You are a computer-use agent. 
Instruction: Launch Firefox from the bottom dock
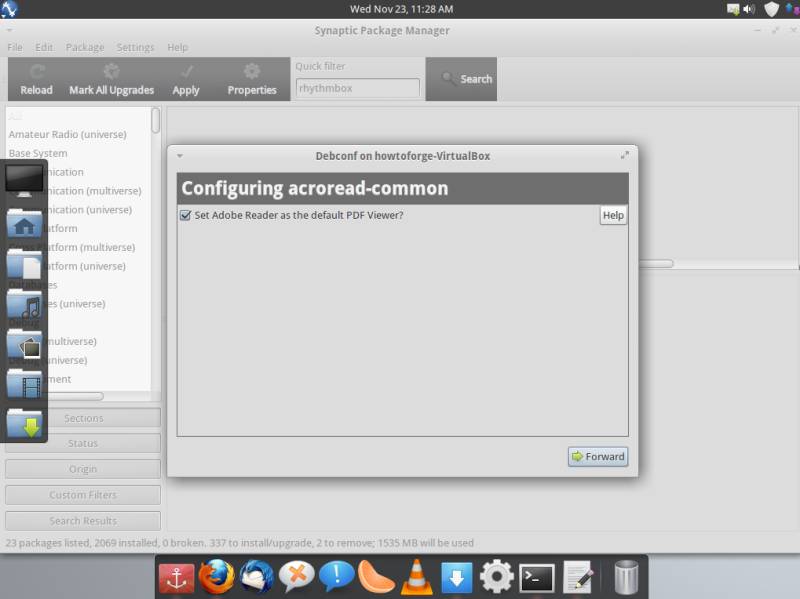(x=216, y=577)
